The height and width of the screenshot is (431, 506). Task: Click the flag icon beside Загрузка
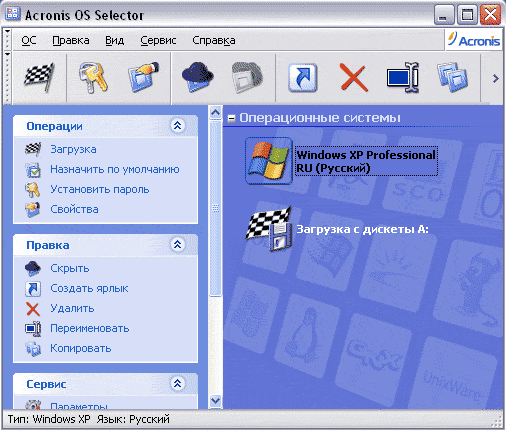[33, 149]
